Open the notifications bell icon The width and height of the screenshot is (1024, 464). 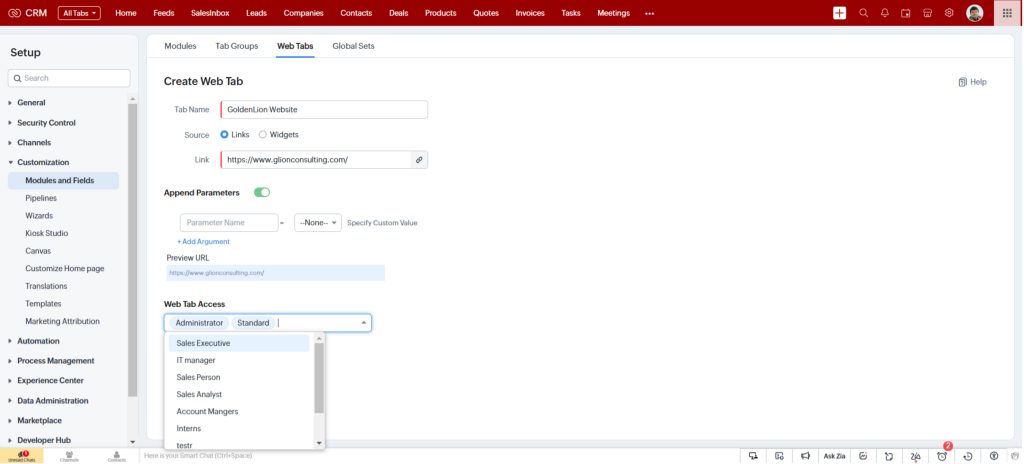(884, 13)
